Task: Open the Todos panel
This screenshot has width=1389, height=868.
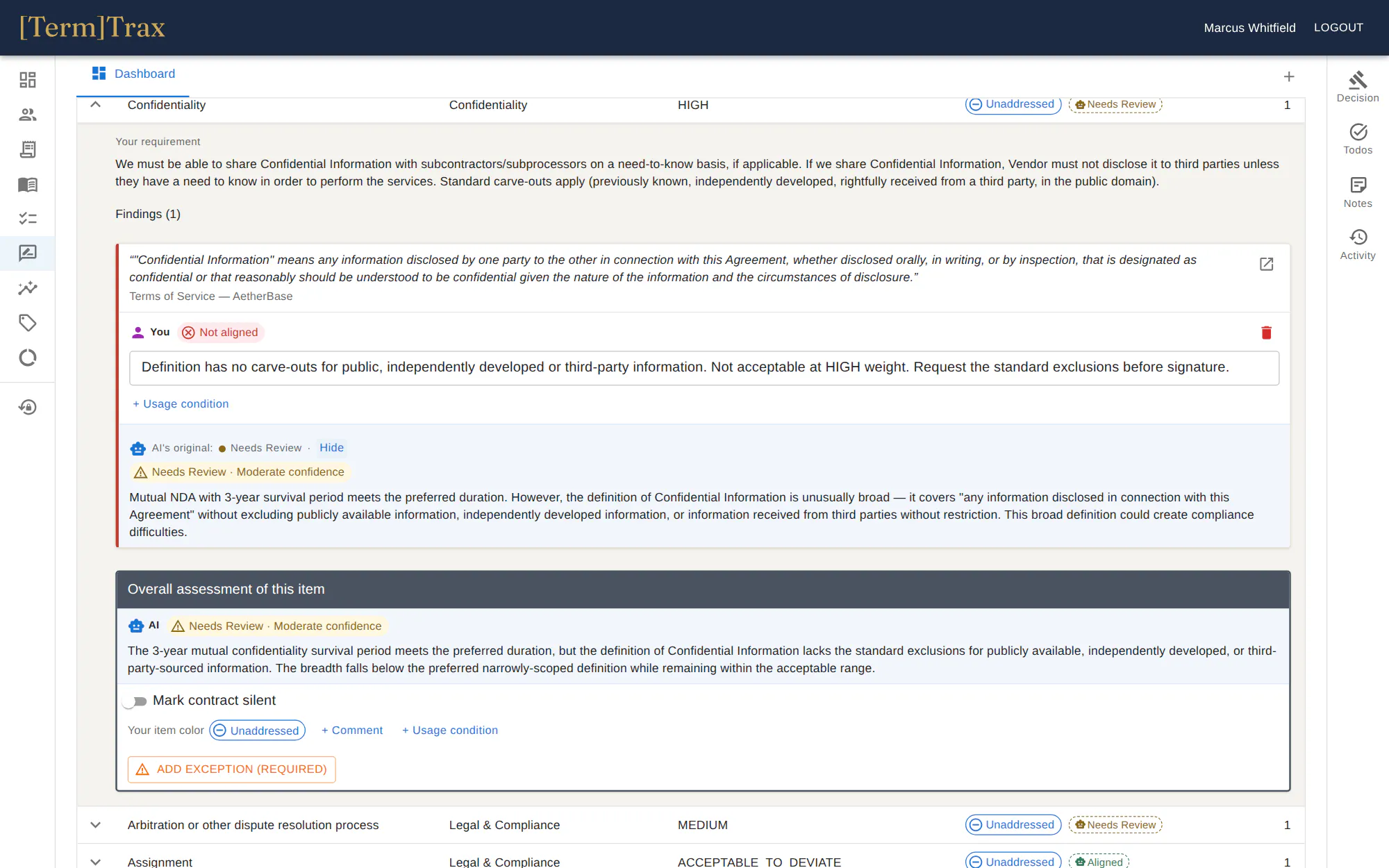Action: [x=1358, y=139]
